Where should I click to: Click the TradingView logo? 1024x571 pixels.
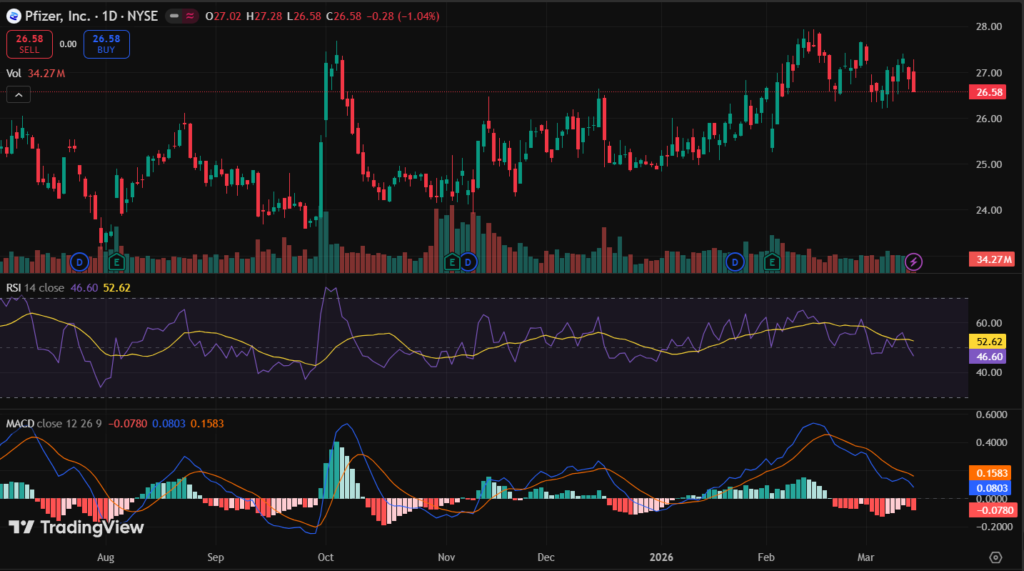[x=76, y=527]
